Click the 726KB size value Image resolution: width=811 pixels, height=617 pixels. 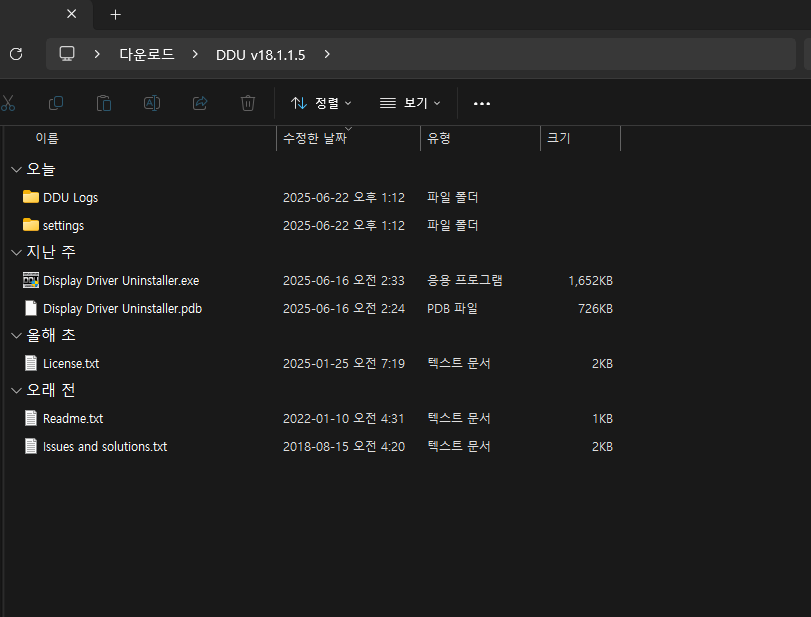tap(595, 309)
